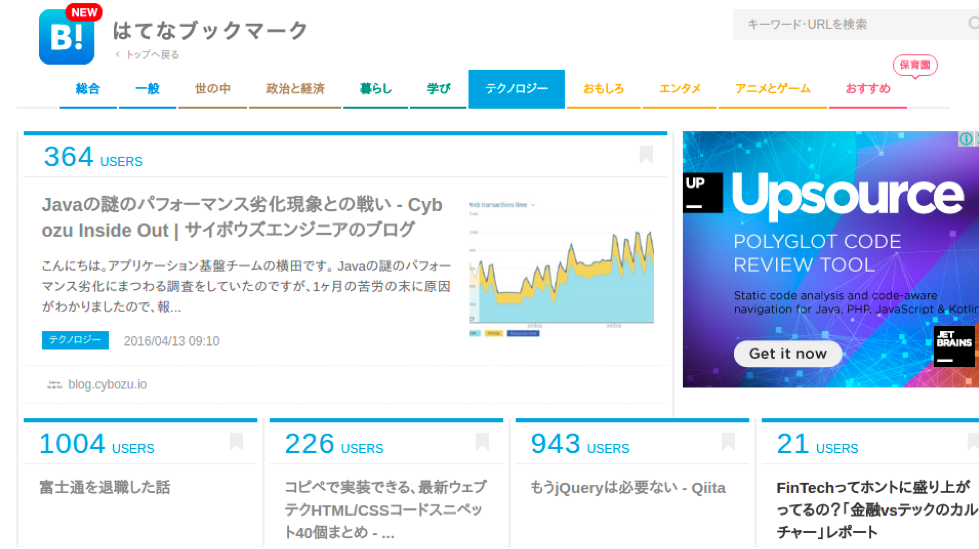Image resolution: width=979 pixels, height=549 pixels.
Task: Click the Get it now ad button
Action: (x=787, y=354)
